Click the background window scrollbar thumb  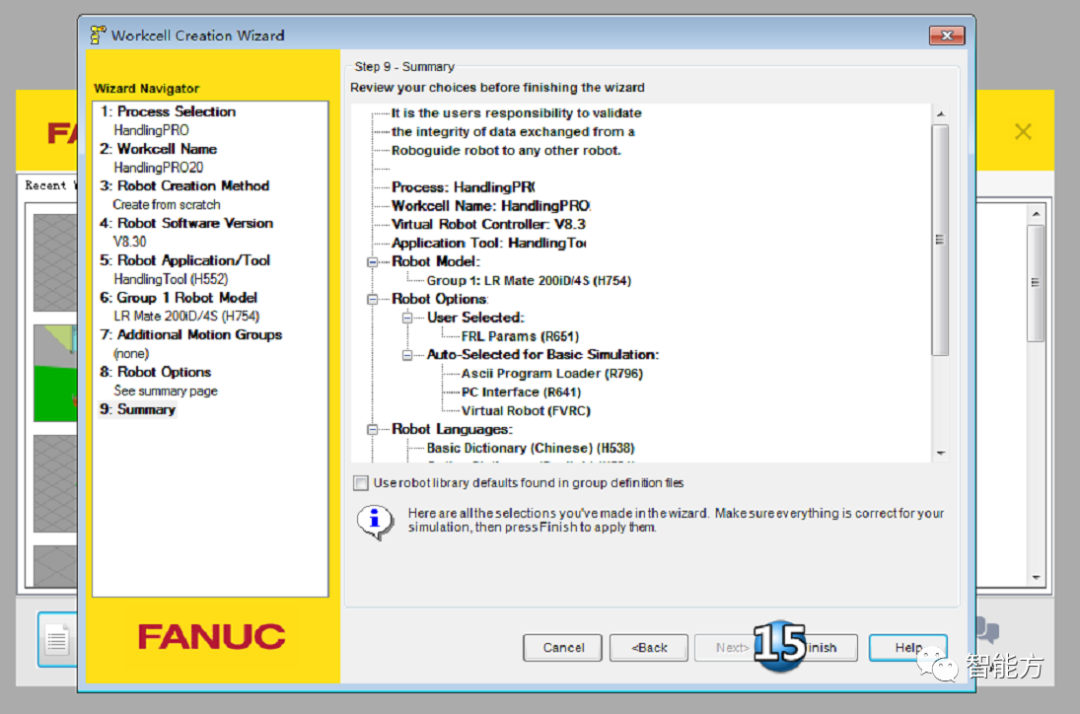point(1036,283)
